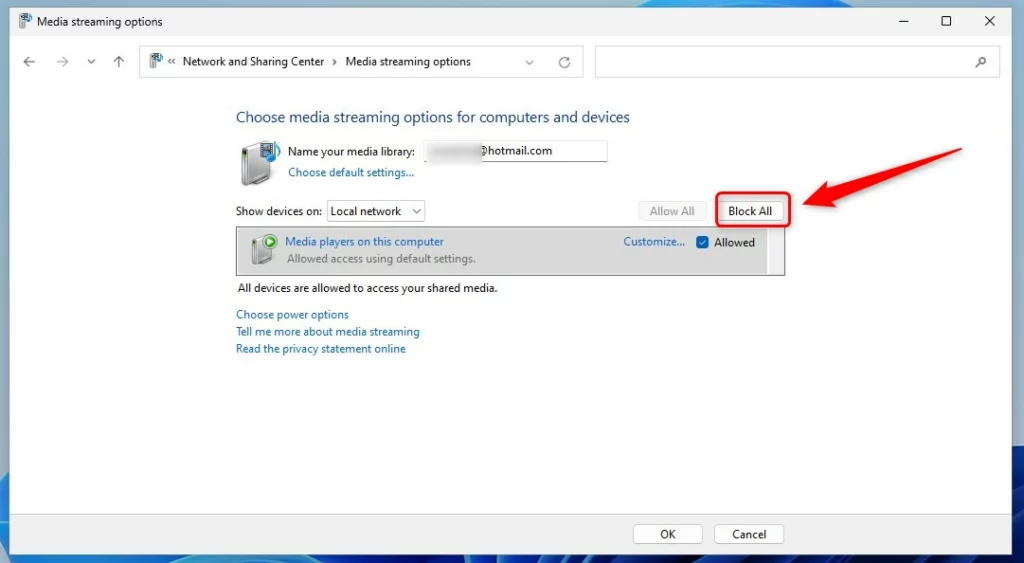
Task: Click Media streaming options breadcrumb
Action: tap(408, 61)
